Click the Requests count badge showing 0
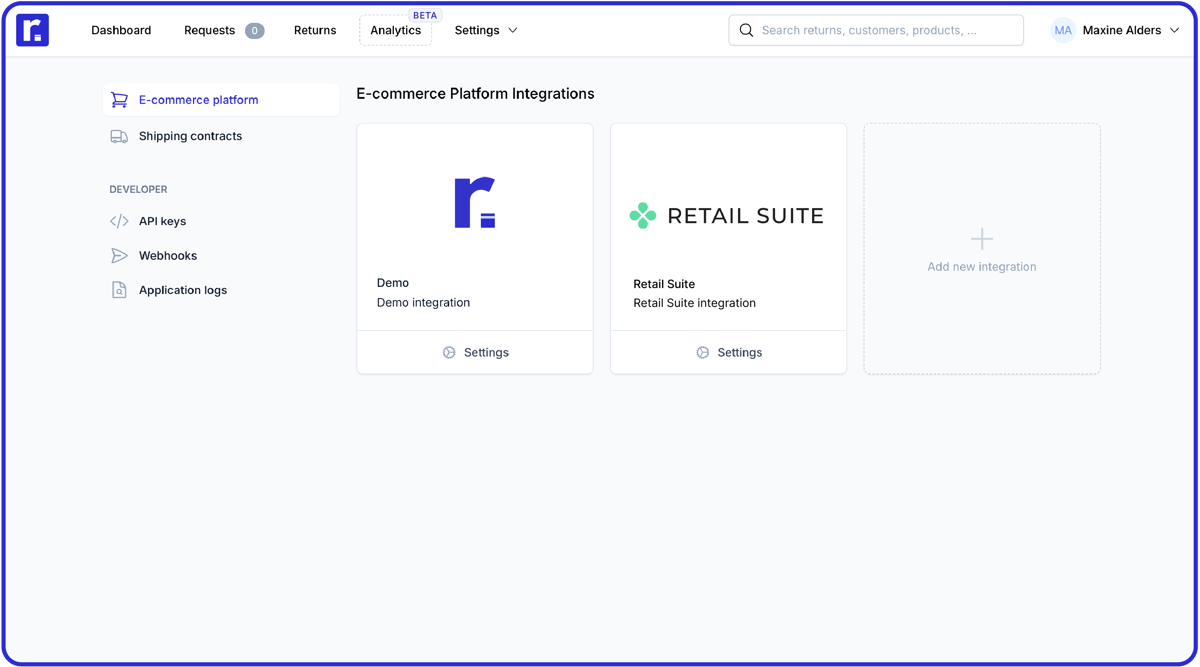1200x667 pixels. 255,31
